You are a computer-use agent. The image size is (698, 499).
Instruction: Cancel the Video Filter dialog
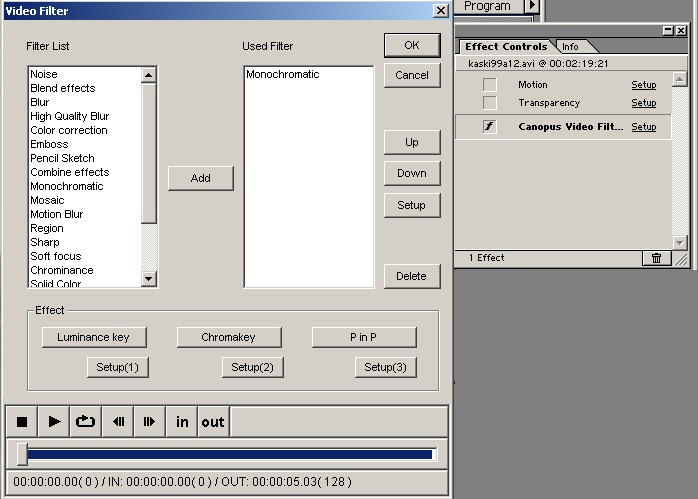coord(412,75)
